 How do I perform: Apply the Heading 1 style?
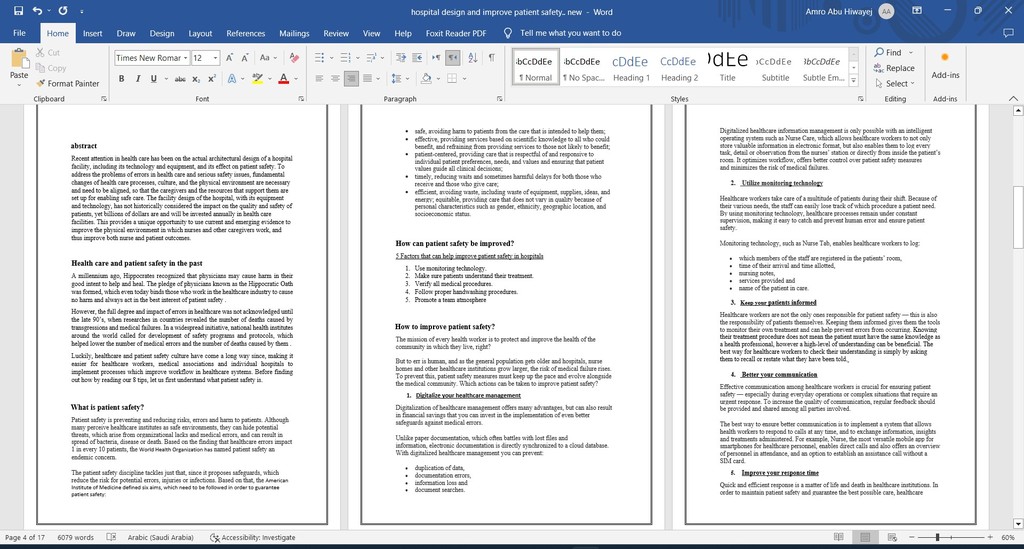pos(631,68)
